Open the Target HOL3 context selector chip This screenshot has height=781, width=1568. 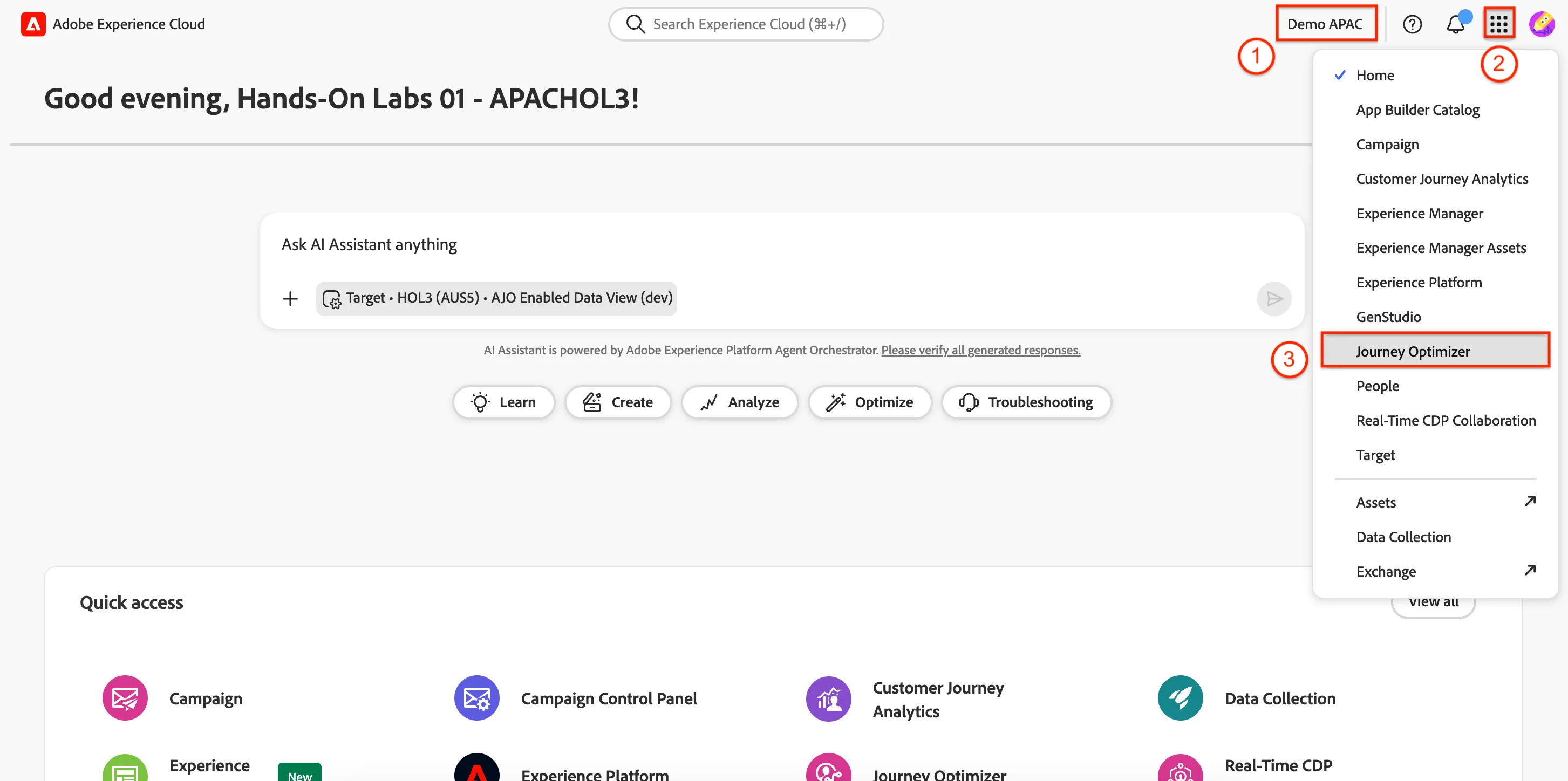tap(497, 298)
